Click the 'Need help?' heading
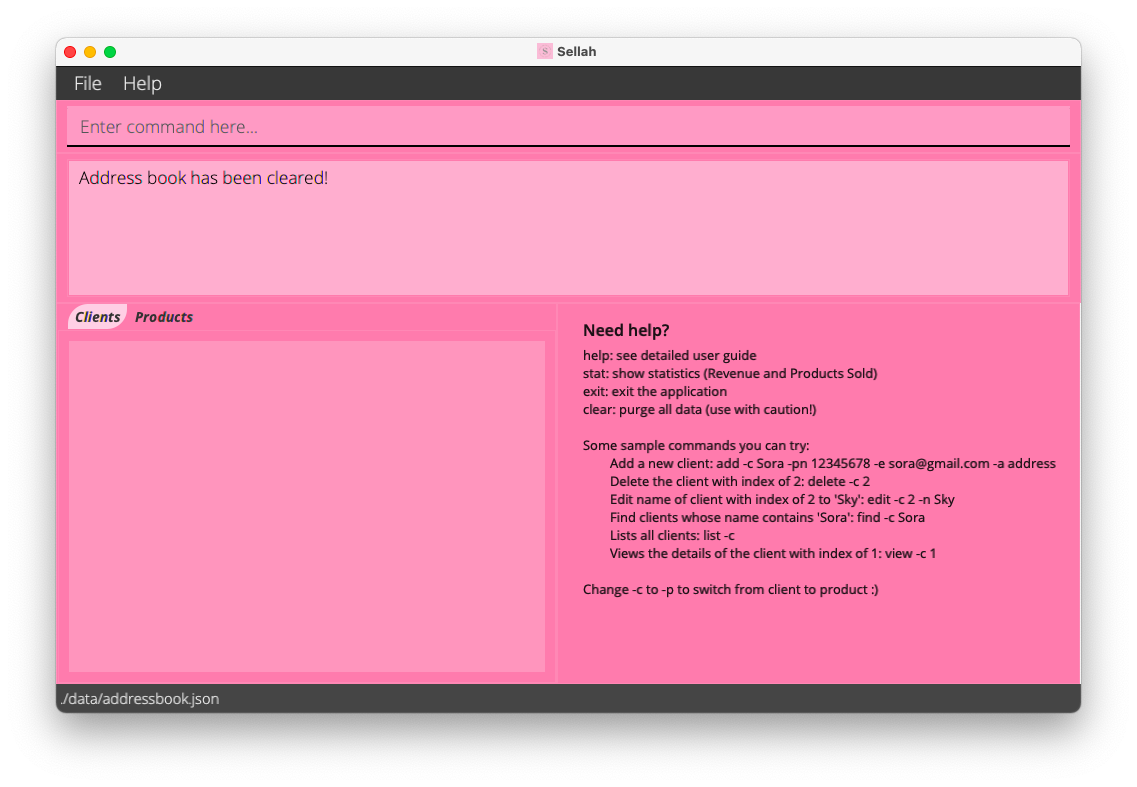 (x=626, y=331)
